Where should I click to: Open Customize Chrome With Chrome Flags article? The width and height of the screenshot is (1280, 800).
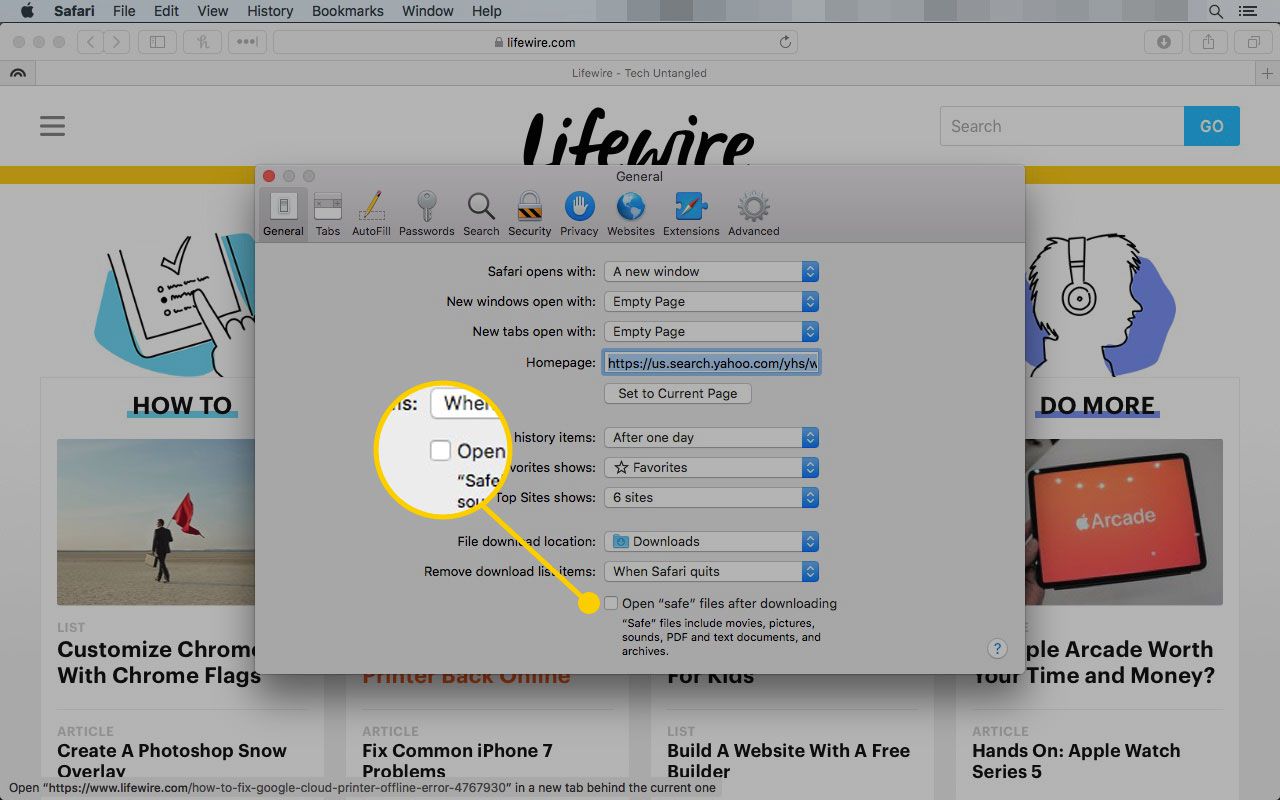pyautogui.click(x=158, y=662)
